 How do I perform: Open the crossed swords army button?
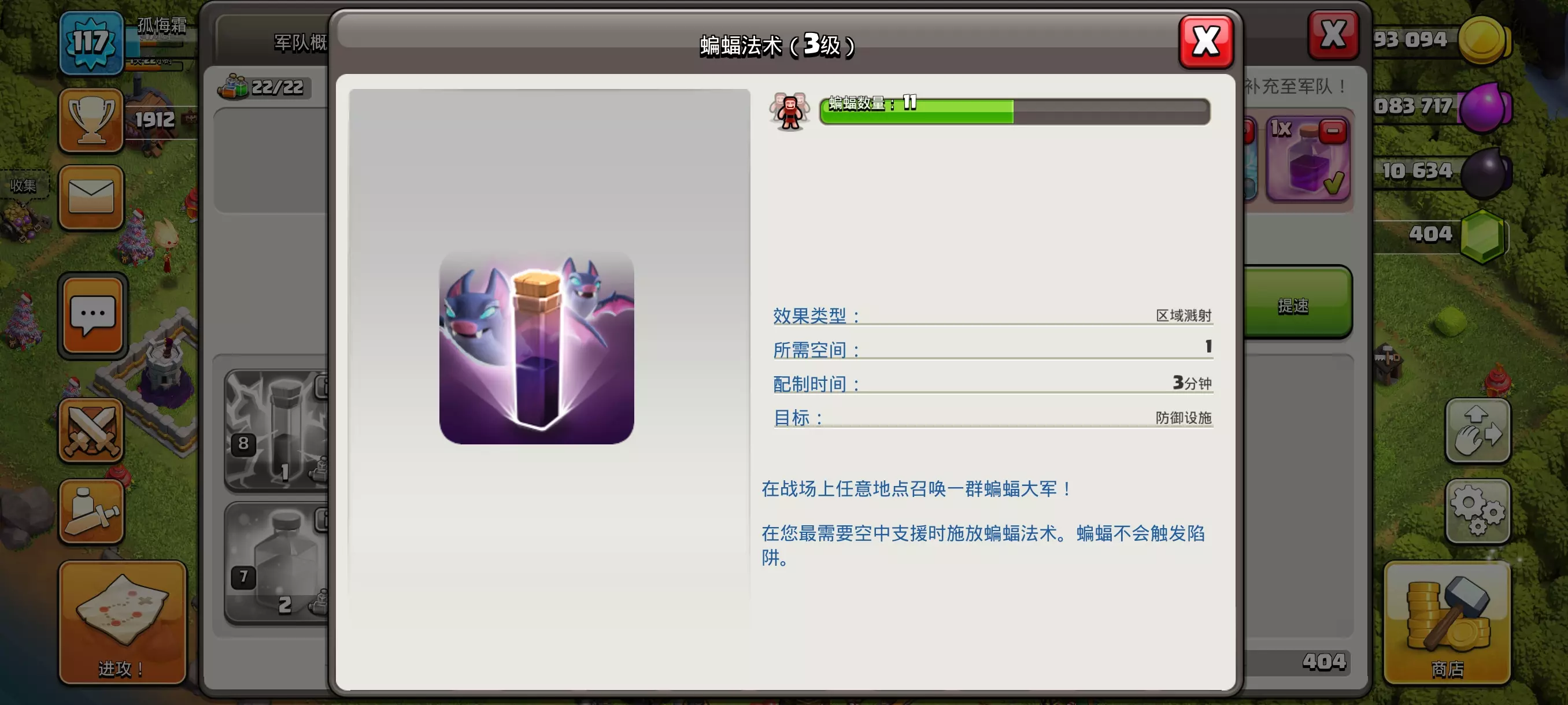pyautogui.click(x=91, y=430)
